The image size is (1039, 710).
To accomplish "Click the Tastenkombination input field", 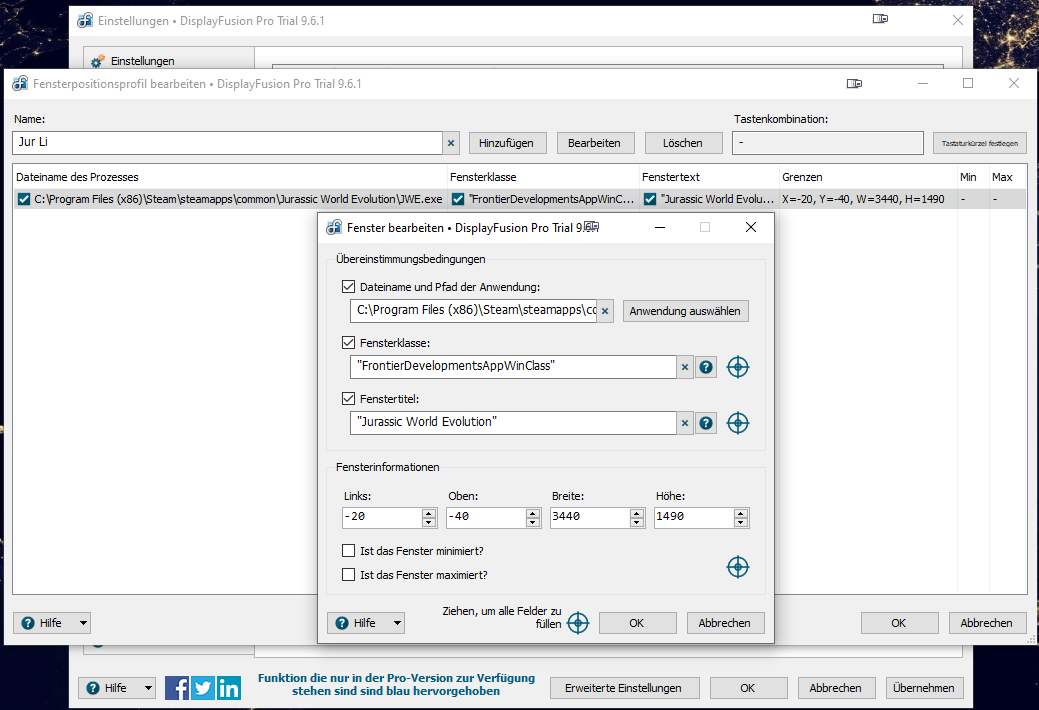I will click(828, 143).
